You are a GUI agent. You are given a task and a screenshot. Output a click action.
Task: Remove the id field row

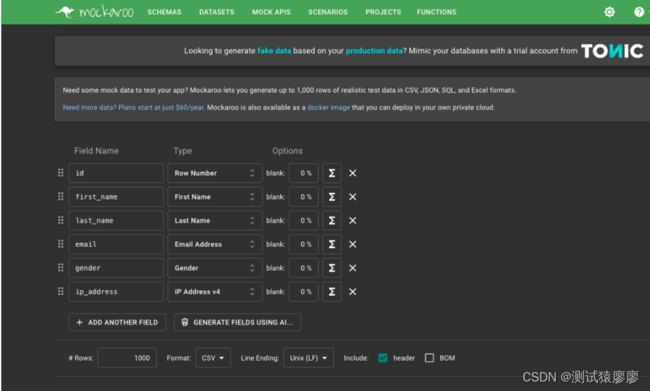click(352, 173)
